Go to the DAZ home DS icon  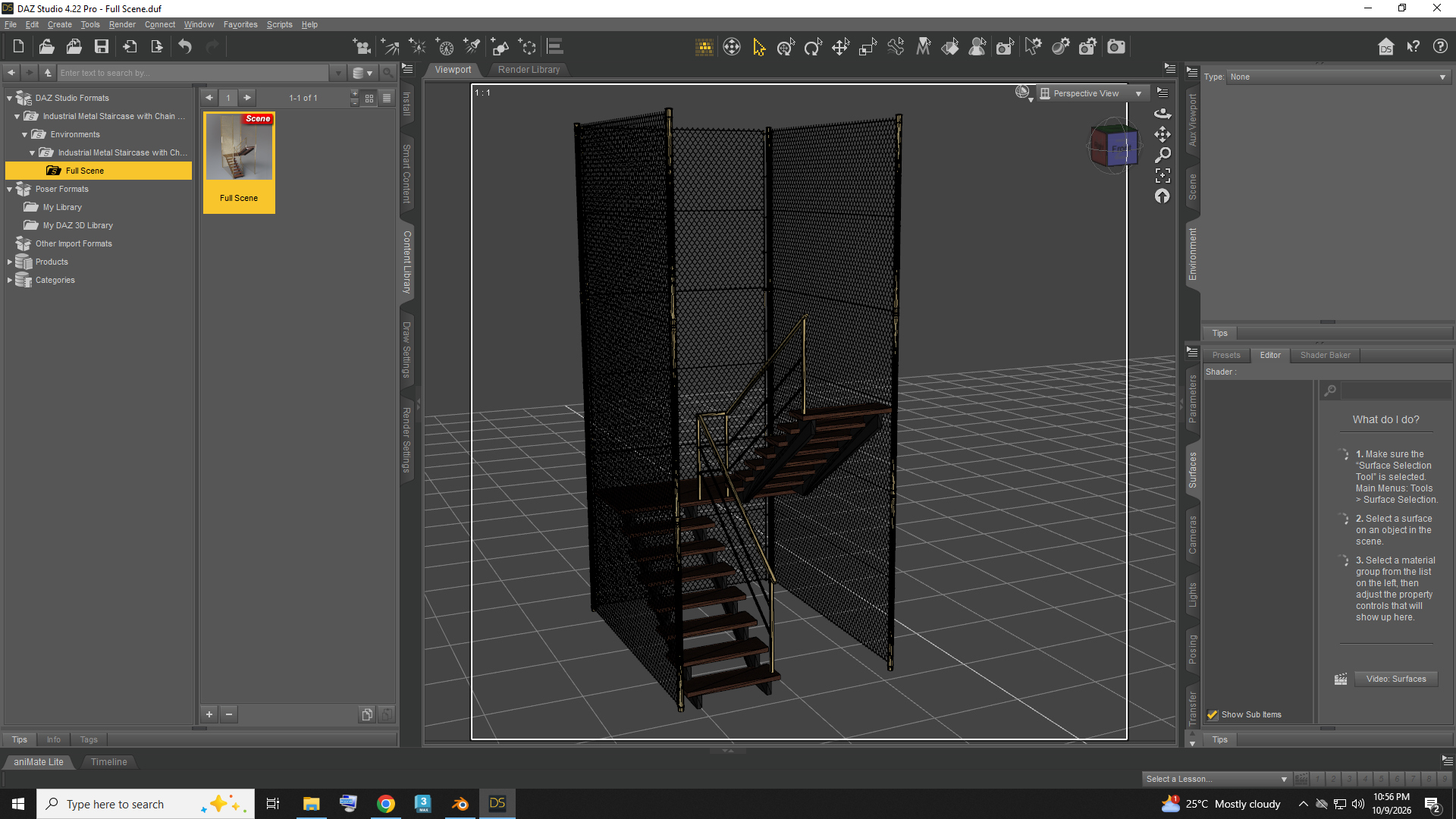(x=1386, y=47)
